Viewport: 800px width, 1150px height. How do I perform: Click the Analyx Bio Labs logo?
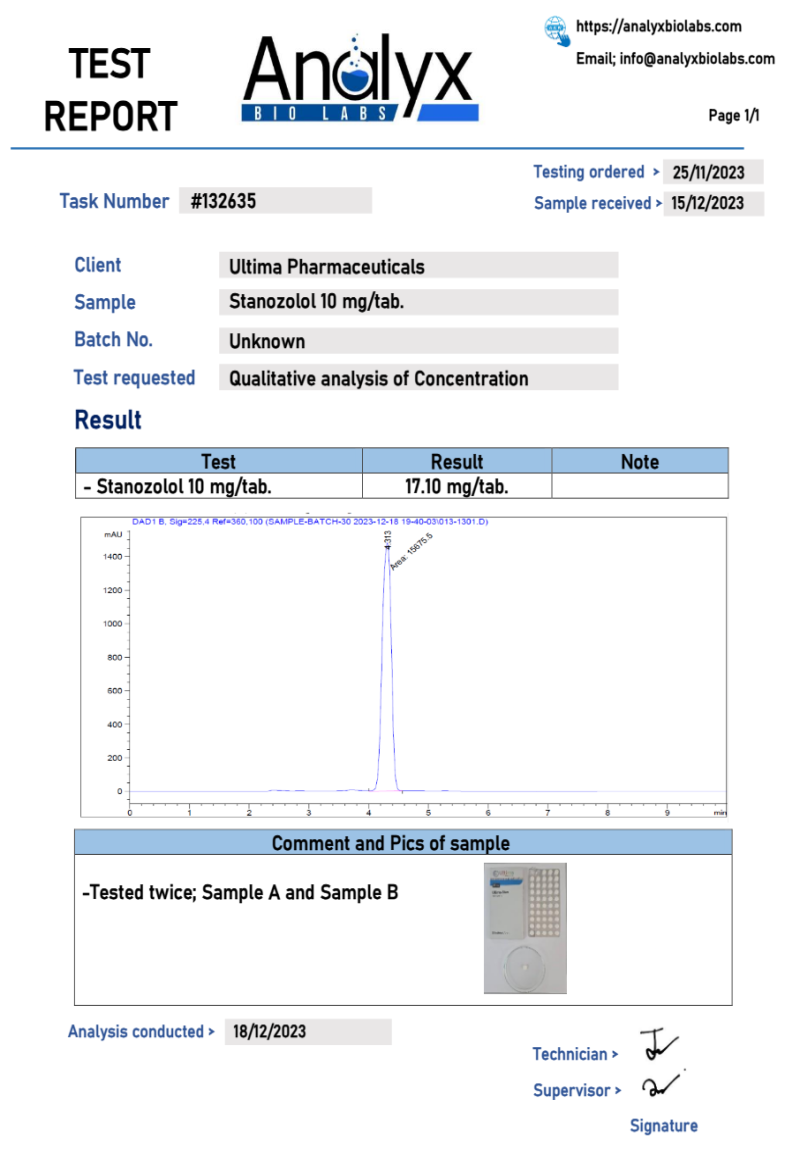click(x=359, y=80)
